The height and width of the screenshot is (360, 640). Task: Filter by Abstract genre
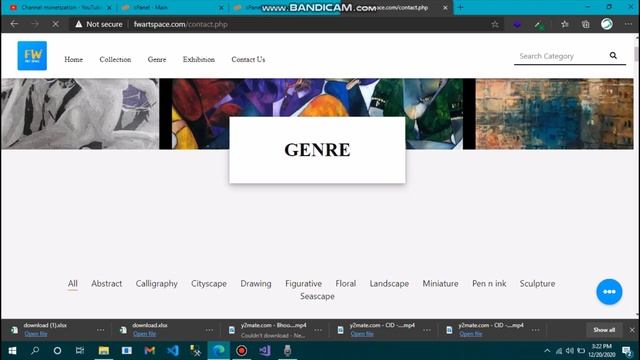coord(107,284)
